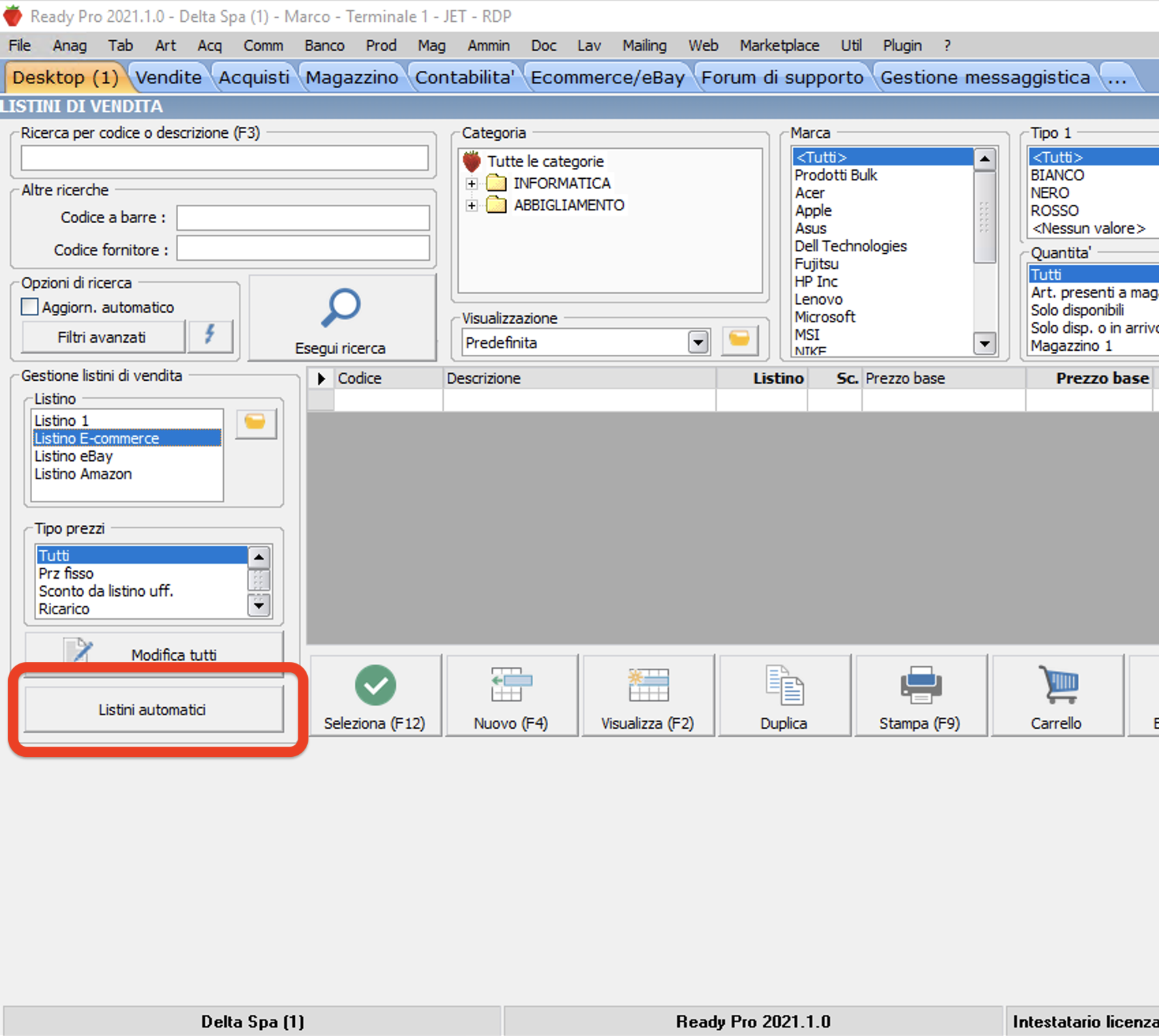Expand the INFORMATICA category node
The height and width of the screenshot is (1036, 1159).
click(x=471, y=184)
